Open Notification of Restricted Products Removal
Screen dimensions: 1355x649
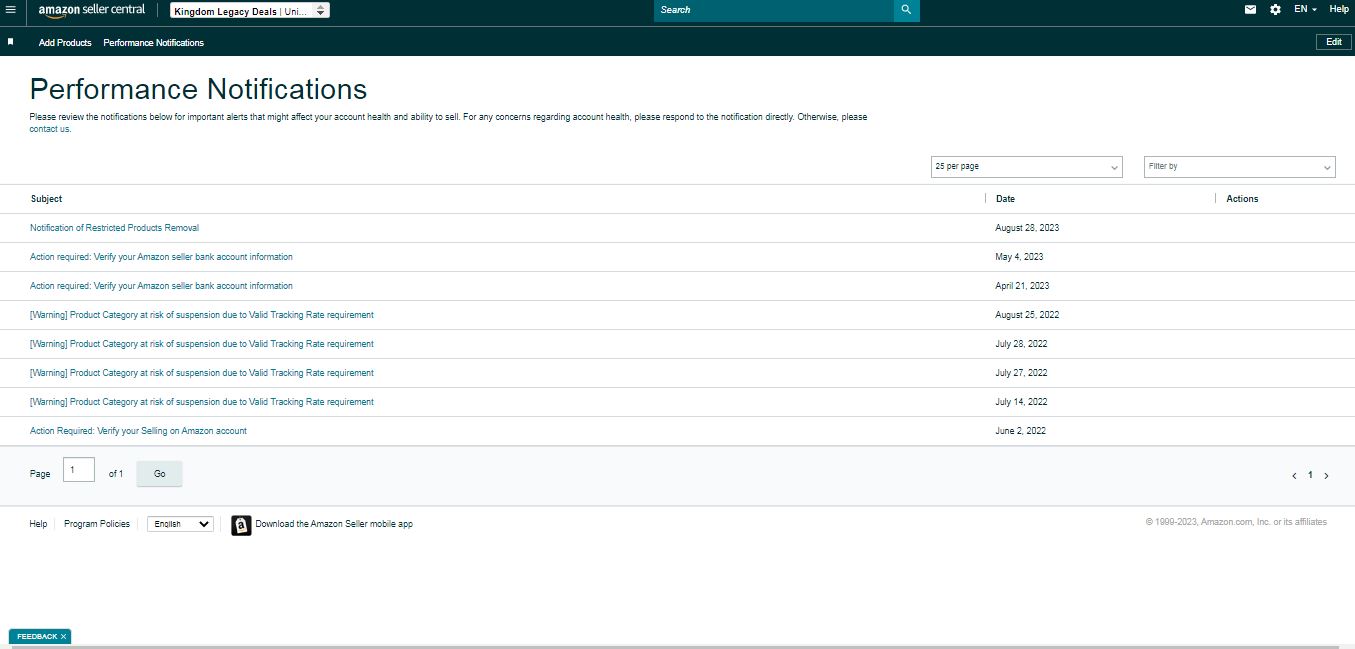pos(114,228)
